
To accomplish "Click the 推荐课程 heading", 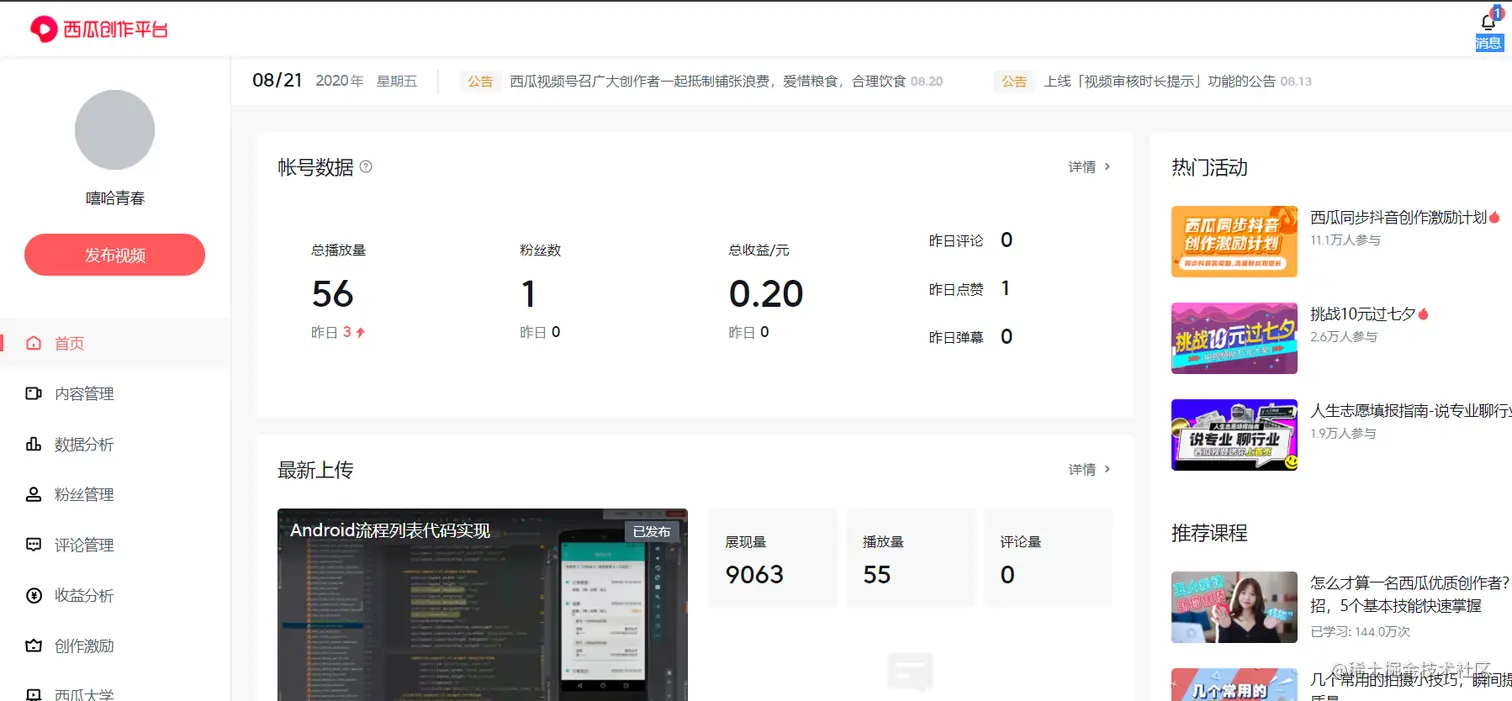I will click(1210, 533).
